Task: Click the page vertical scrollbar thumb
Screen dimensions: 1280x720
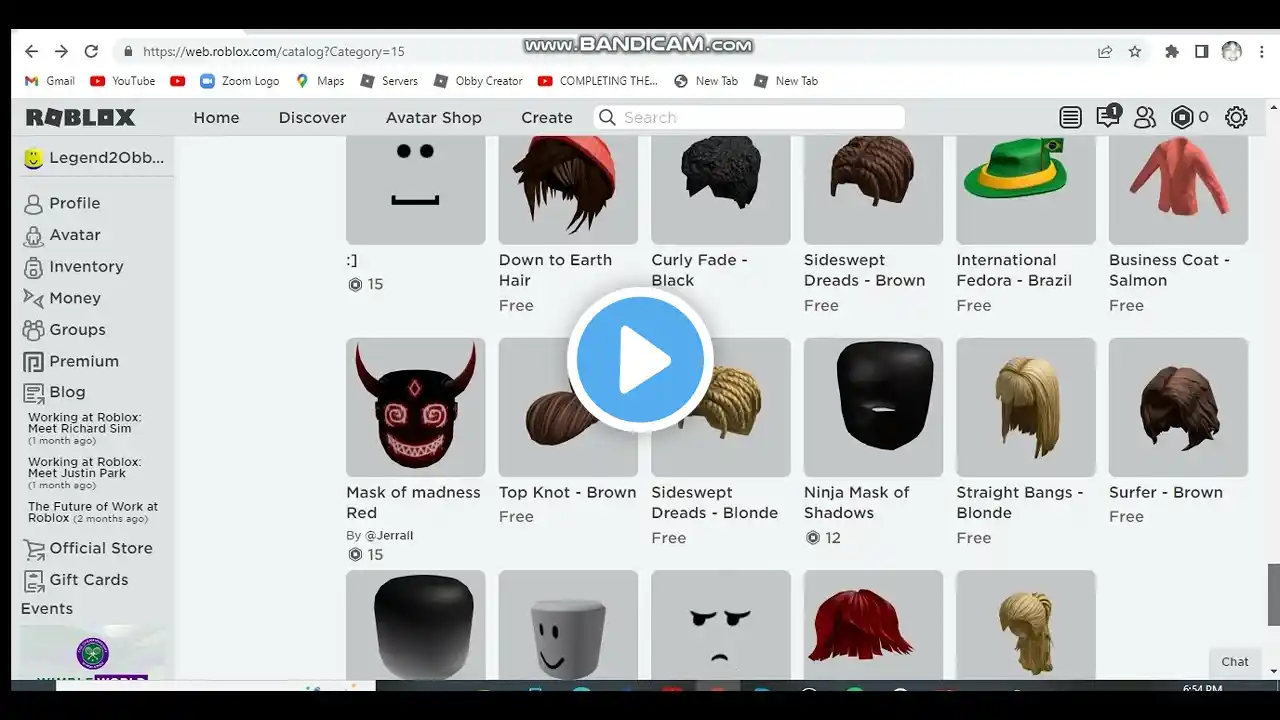Action: pyautogui.click(x=1273, y=594)
